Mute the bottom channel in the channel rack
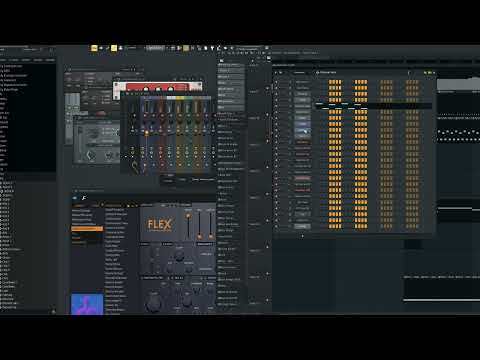Screen dimensions: 480x360 [276, 226]
